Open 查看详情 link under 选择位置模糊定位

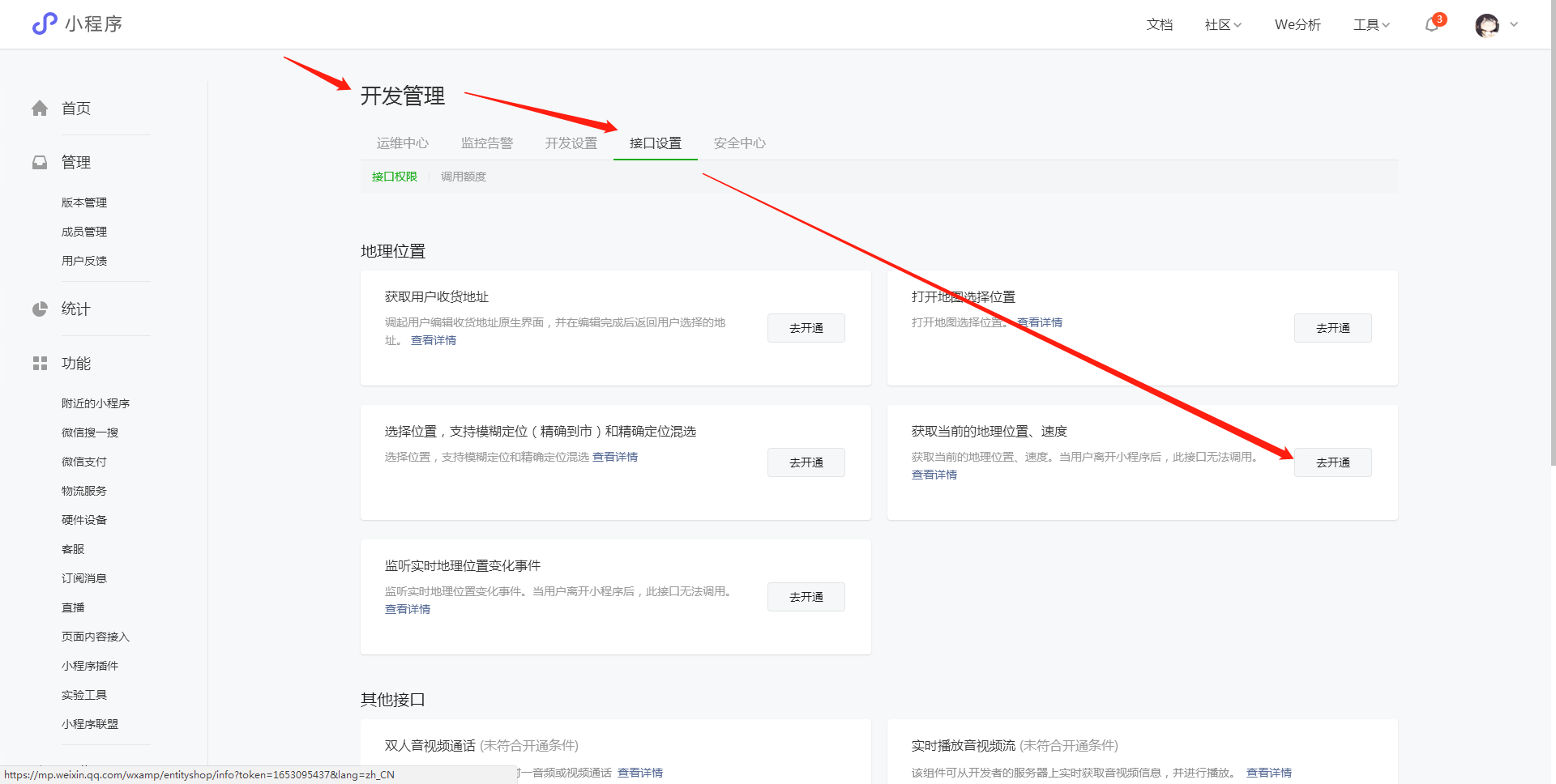615,457
